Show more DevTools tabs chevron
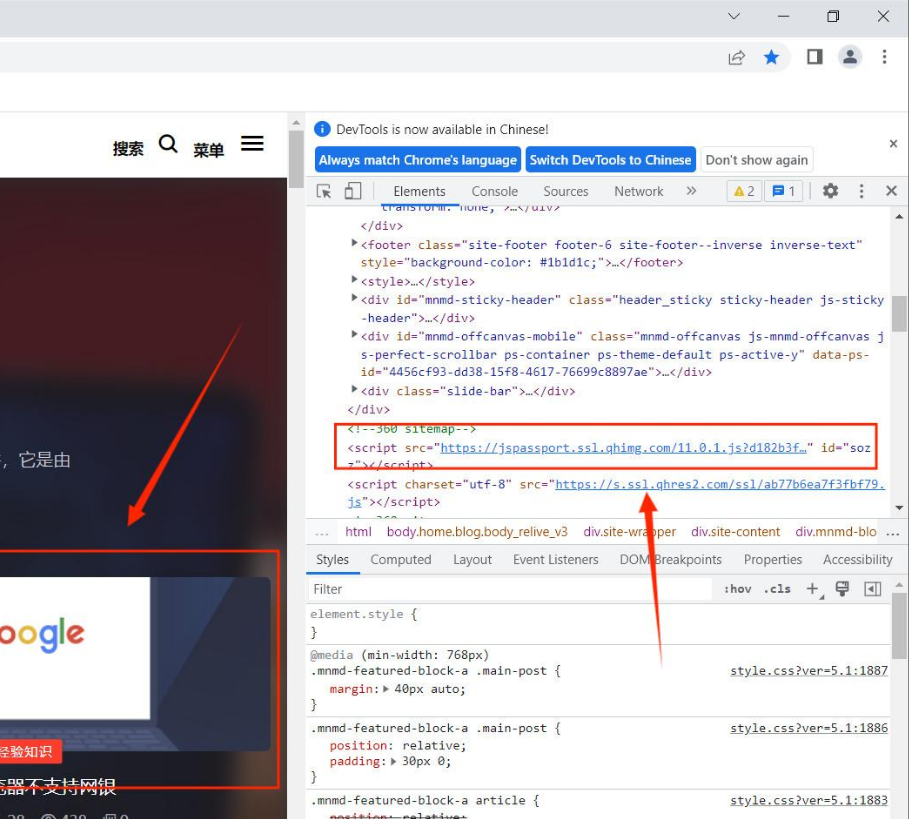909x819 pixels. (x=691, y=191)
